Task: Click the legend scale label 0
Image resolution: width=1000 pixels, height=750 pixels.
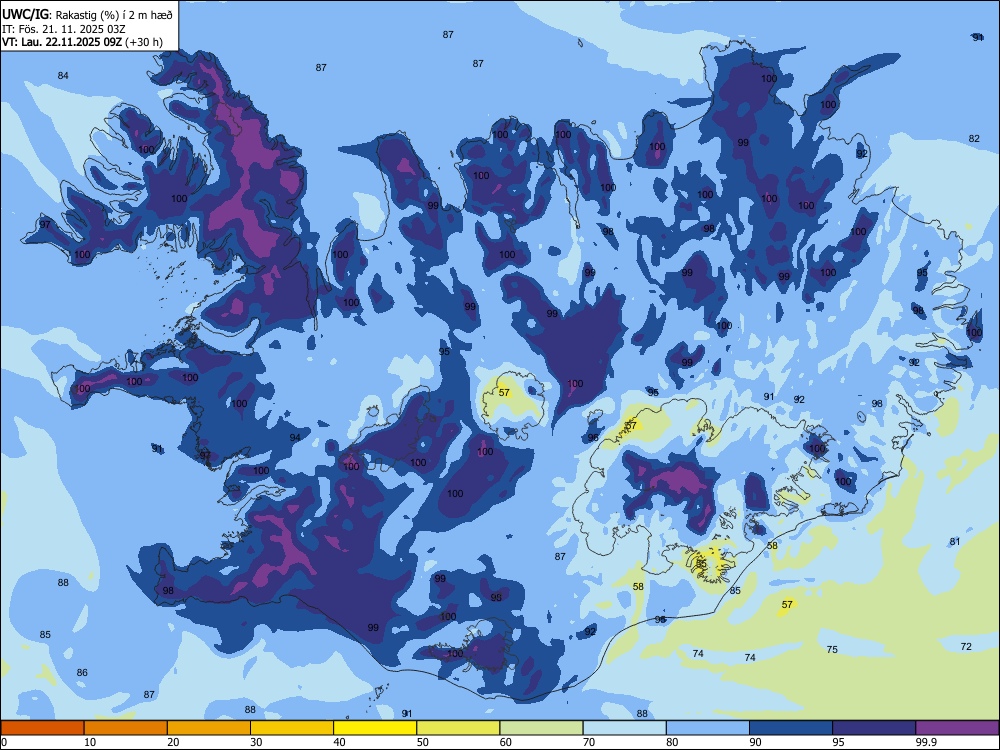Action: click(3, 742)
